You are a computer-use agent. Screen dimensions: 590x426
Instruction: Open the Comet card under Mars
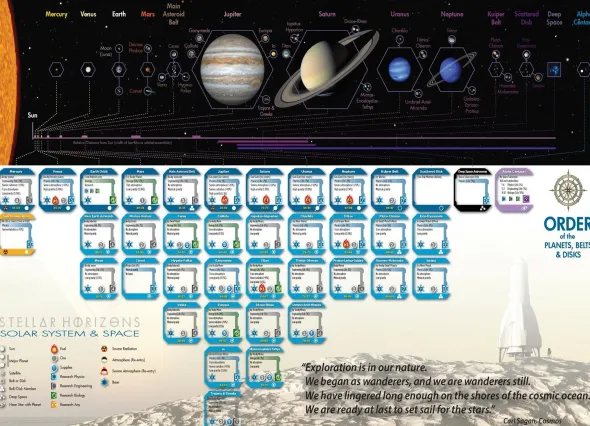click(141, 279)
